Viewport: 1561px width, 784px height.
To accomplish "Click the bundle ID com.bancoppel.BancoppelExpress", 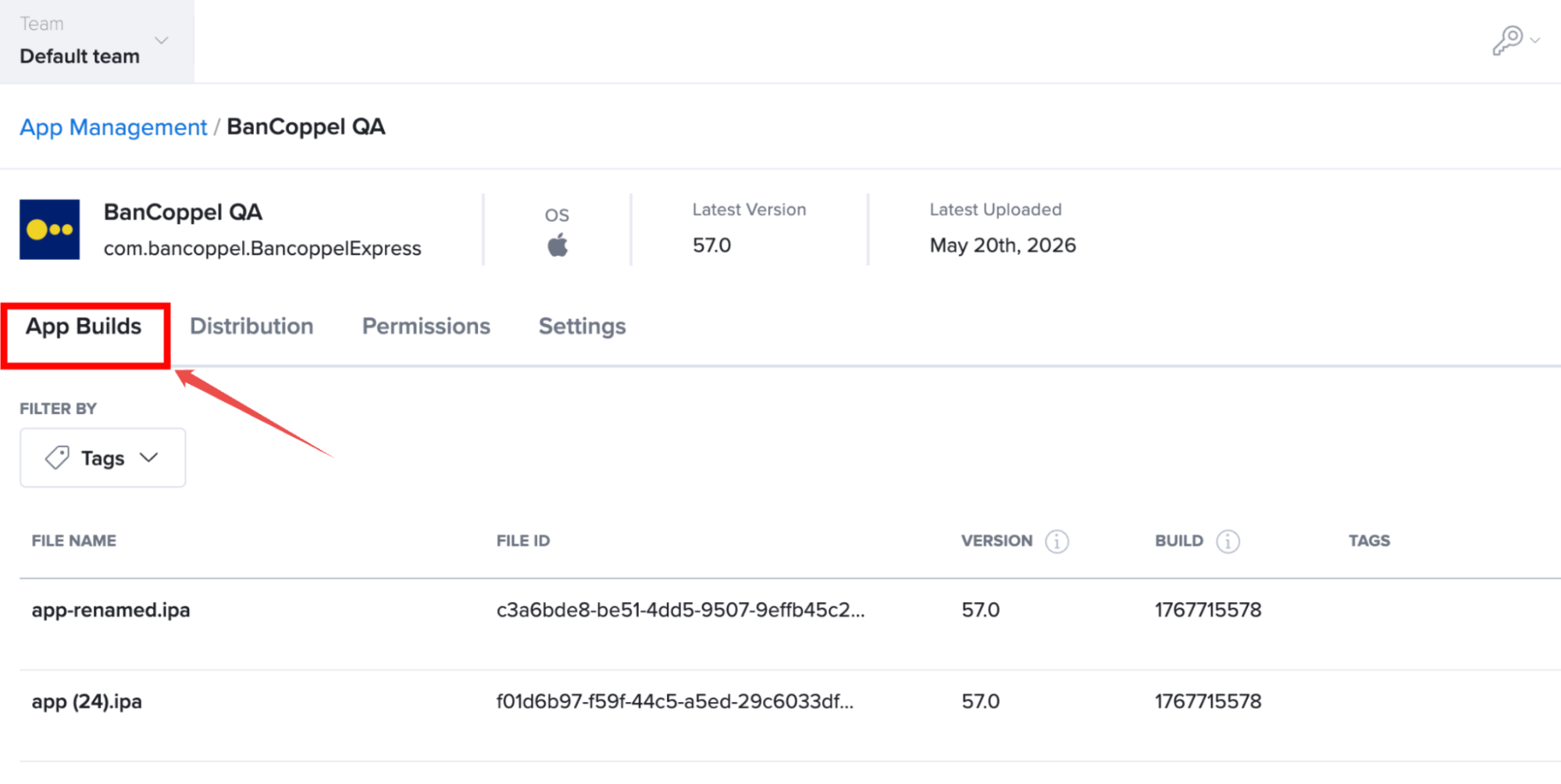I will (x=262, y=248).
